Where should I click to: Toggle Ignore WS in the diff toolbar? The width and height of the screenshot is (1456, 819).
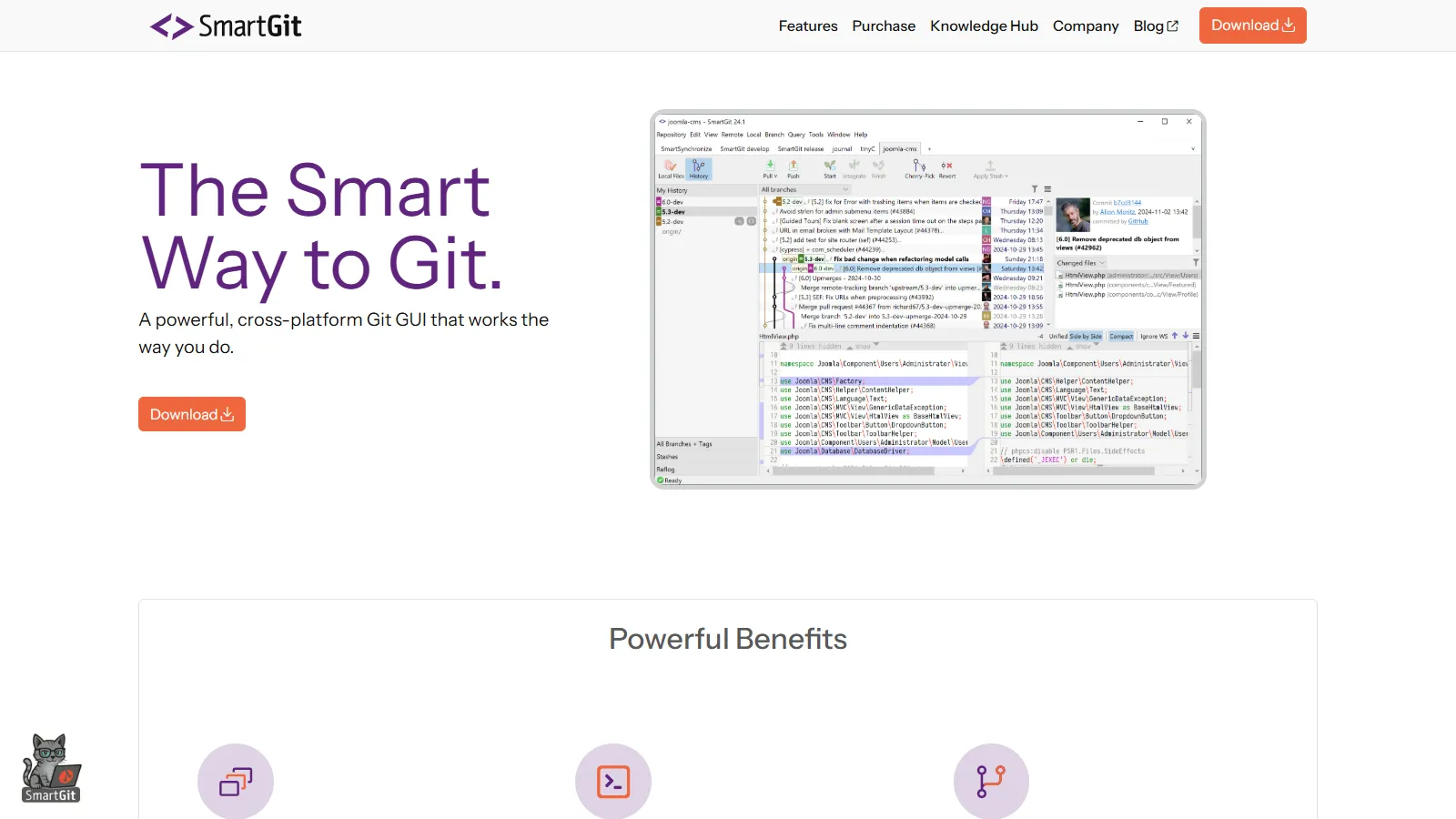coord(1153,336)
